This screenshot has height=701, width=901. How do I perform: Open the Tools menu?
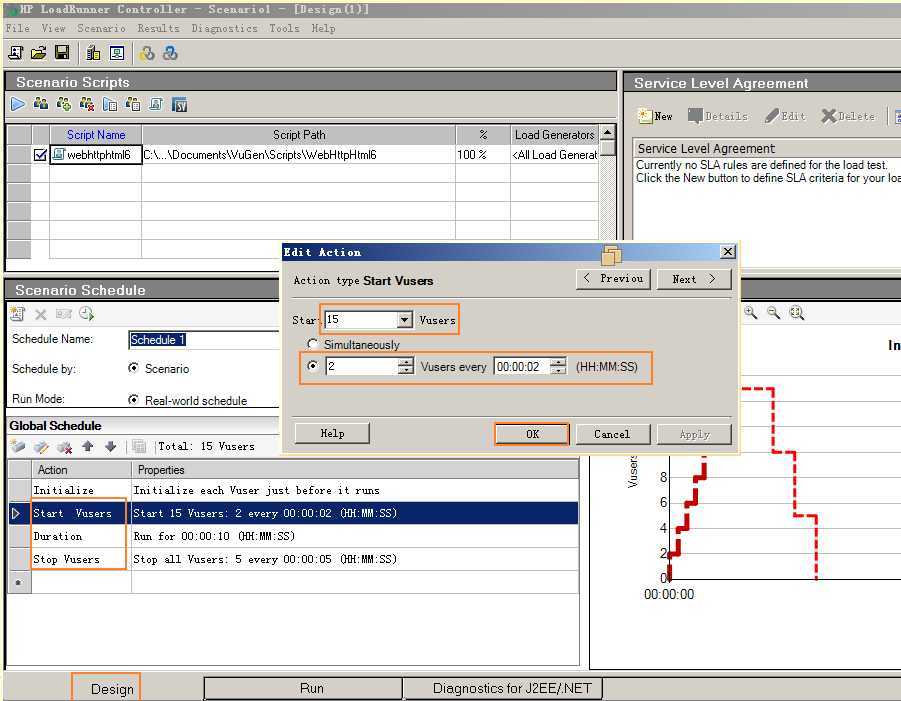pos(284,28)
